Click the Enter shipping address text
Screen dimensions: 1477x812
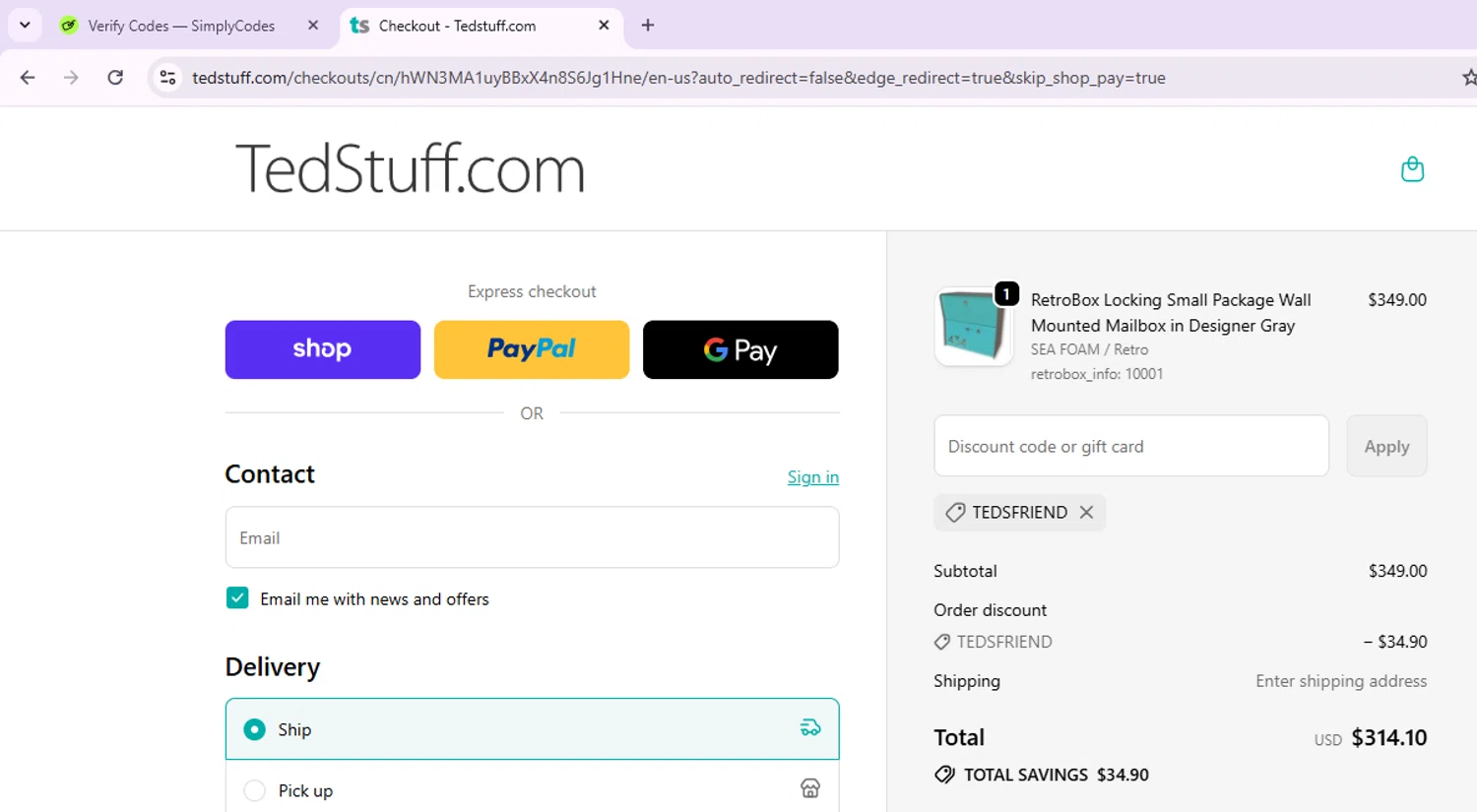coord(1341,681)
